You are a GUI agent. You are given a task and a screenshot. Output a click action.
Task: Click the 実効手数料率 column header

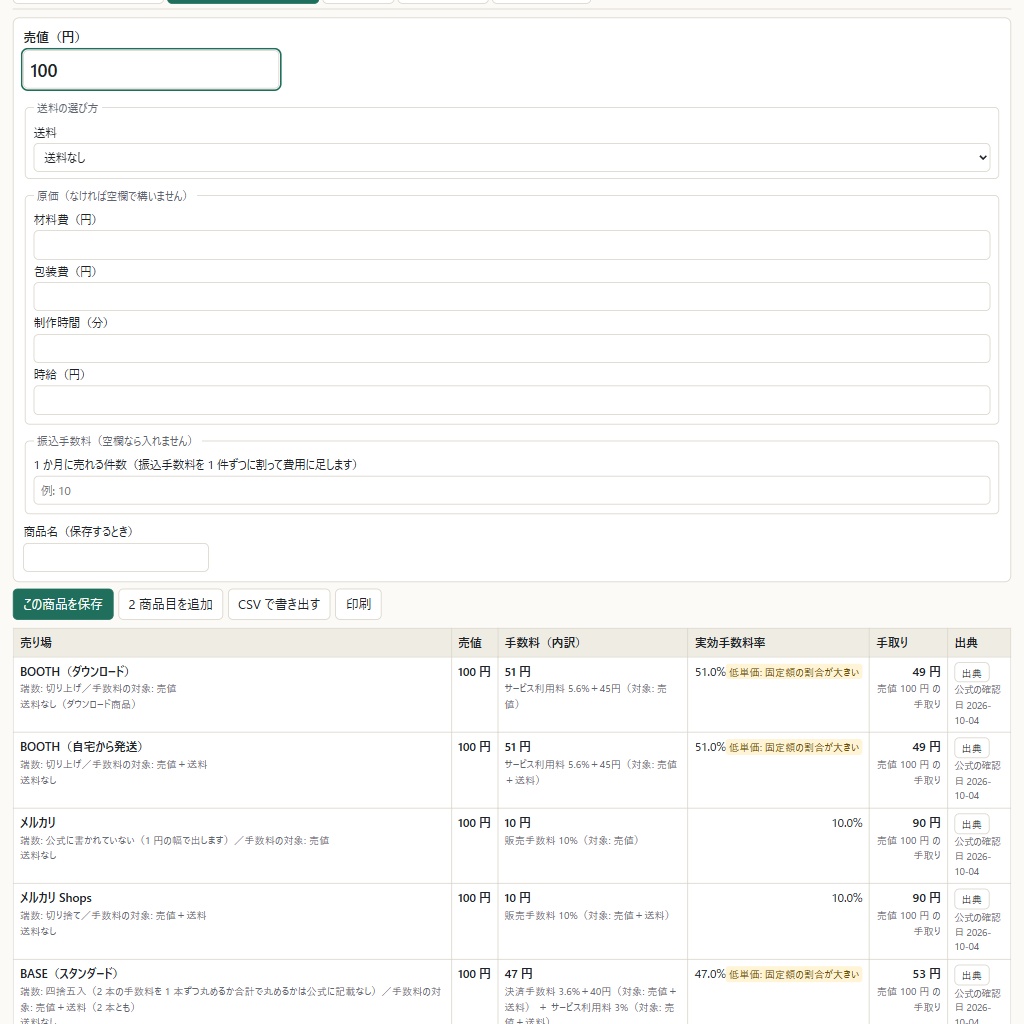click(x=778, y=643)
